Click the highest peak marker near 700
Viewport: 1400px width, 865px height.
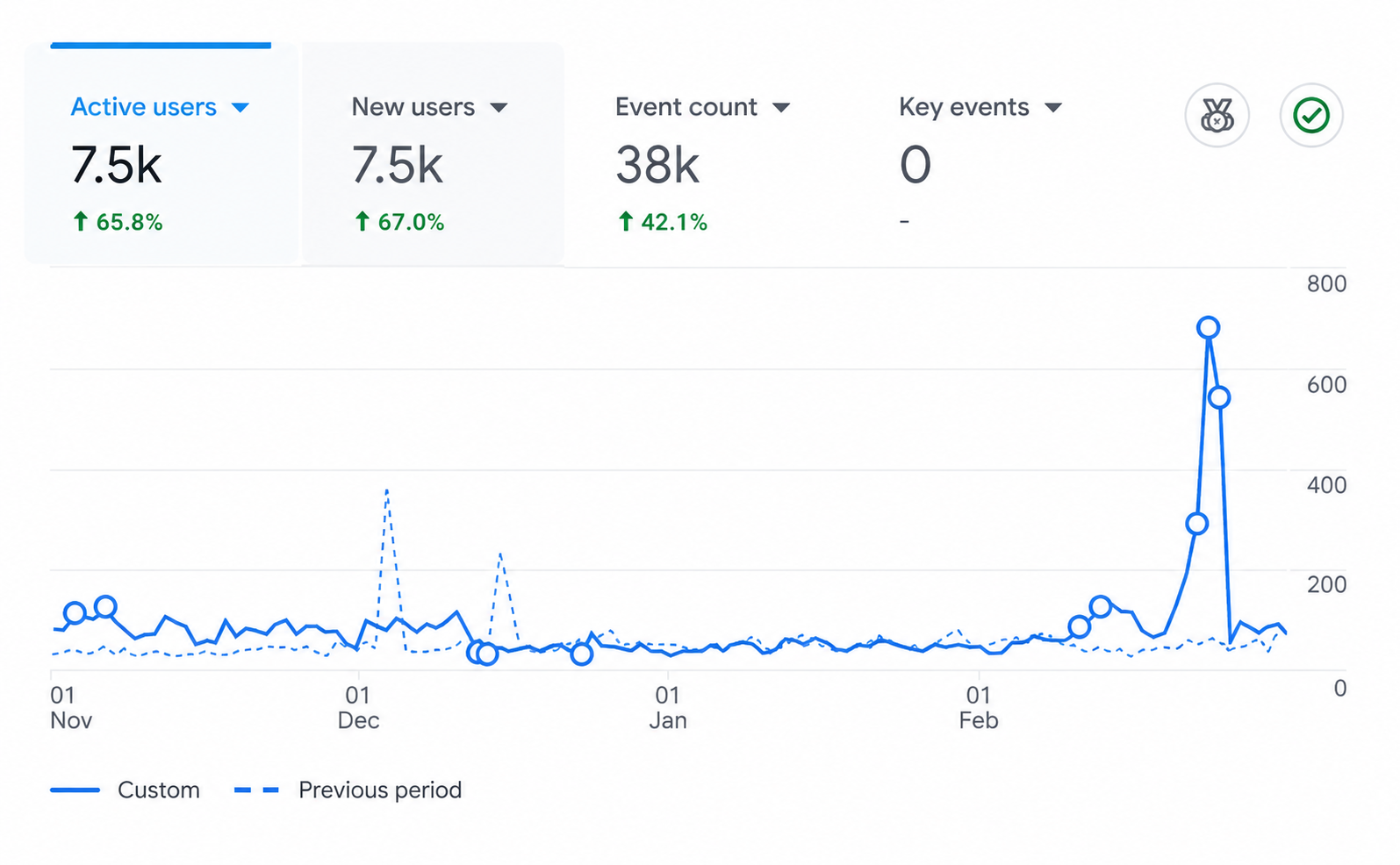(x=1208, y=327)
